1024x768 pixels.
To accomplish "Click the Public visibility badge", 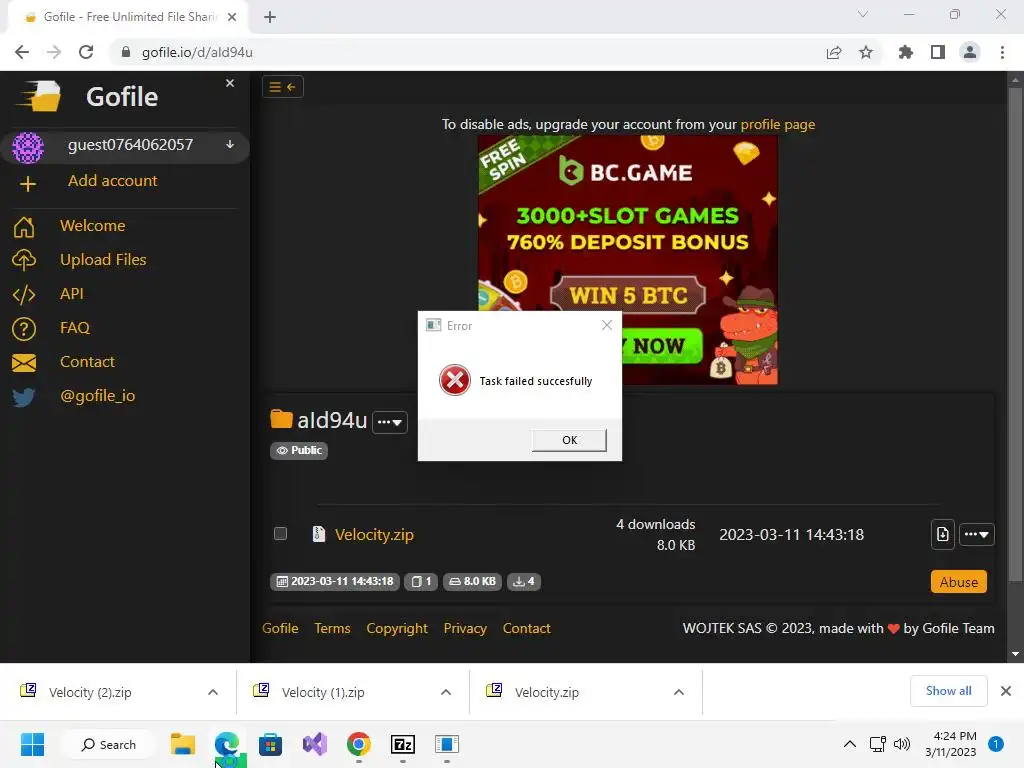I will (299, 451).
